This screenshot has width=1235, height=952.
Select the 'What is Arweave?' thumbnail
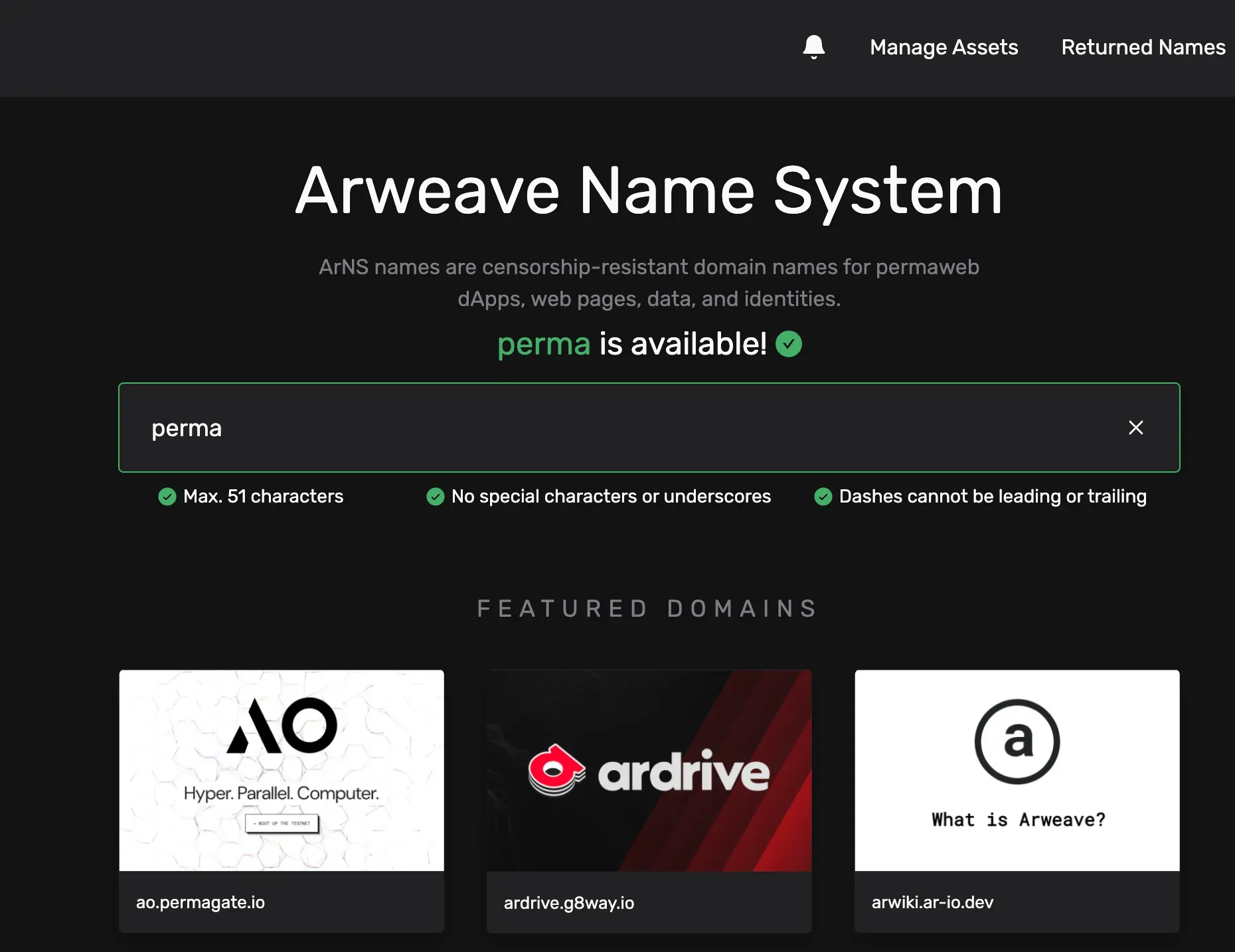1017,771
